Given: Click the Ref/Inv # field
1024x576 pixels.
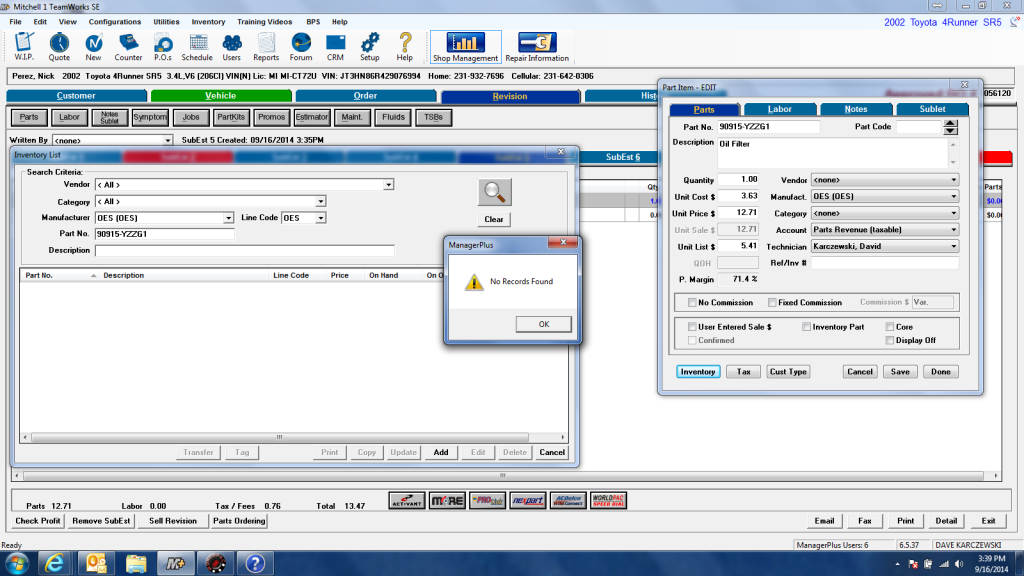Looking at the screenshot, I should click(884, 263).
